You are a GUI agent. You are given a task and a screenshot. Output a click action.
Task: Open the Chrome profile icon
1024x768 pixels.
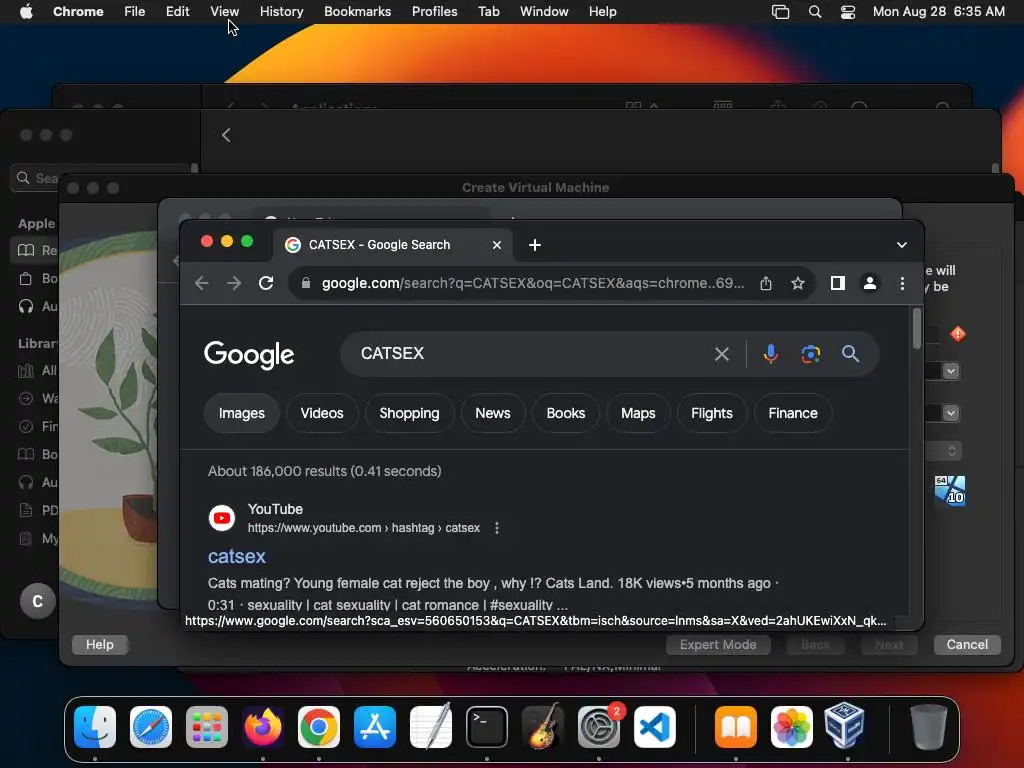[x=869, y=283]
